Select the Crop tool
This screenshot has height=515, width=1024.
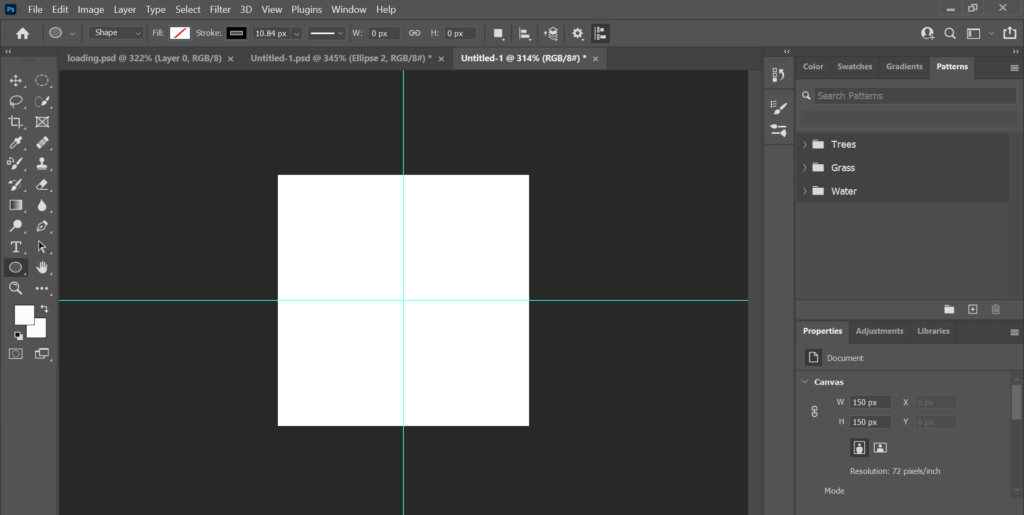16,122
